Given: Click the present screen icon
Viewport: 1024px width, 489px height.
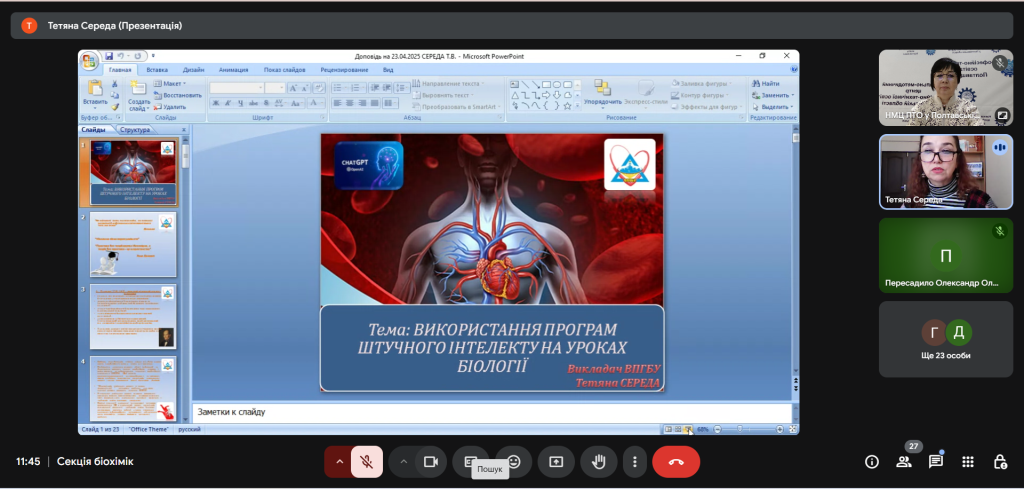Looking at the screenshot, I should pos(556,461).
